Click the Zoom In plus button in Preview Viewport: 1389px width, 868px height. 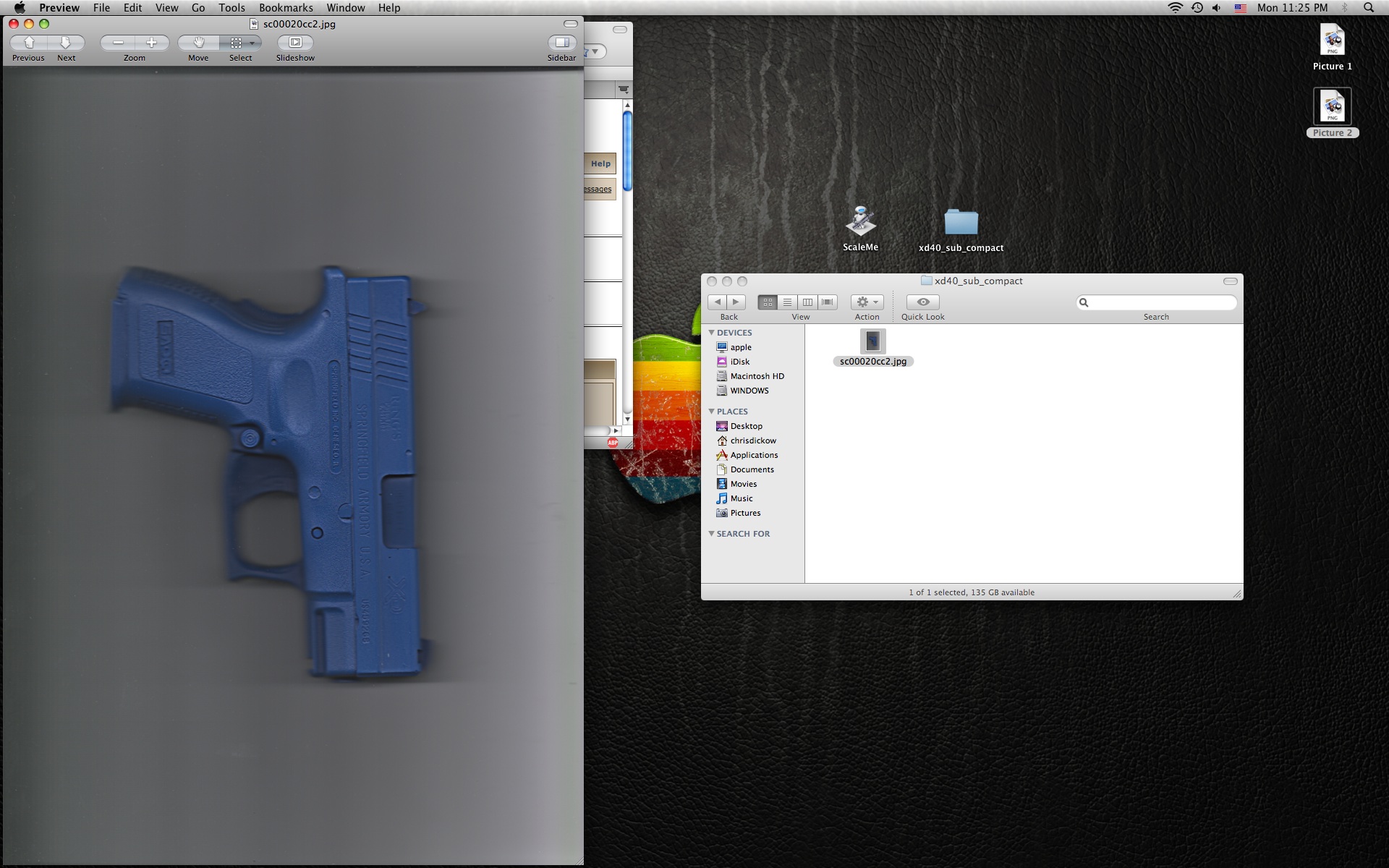point(151,43)
